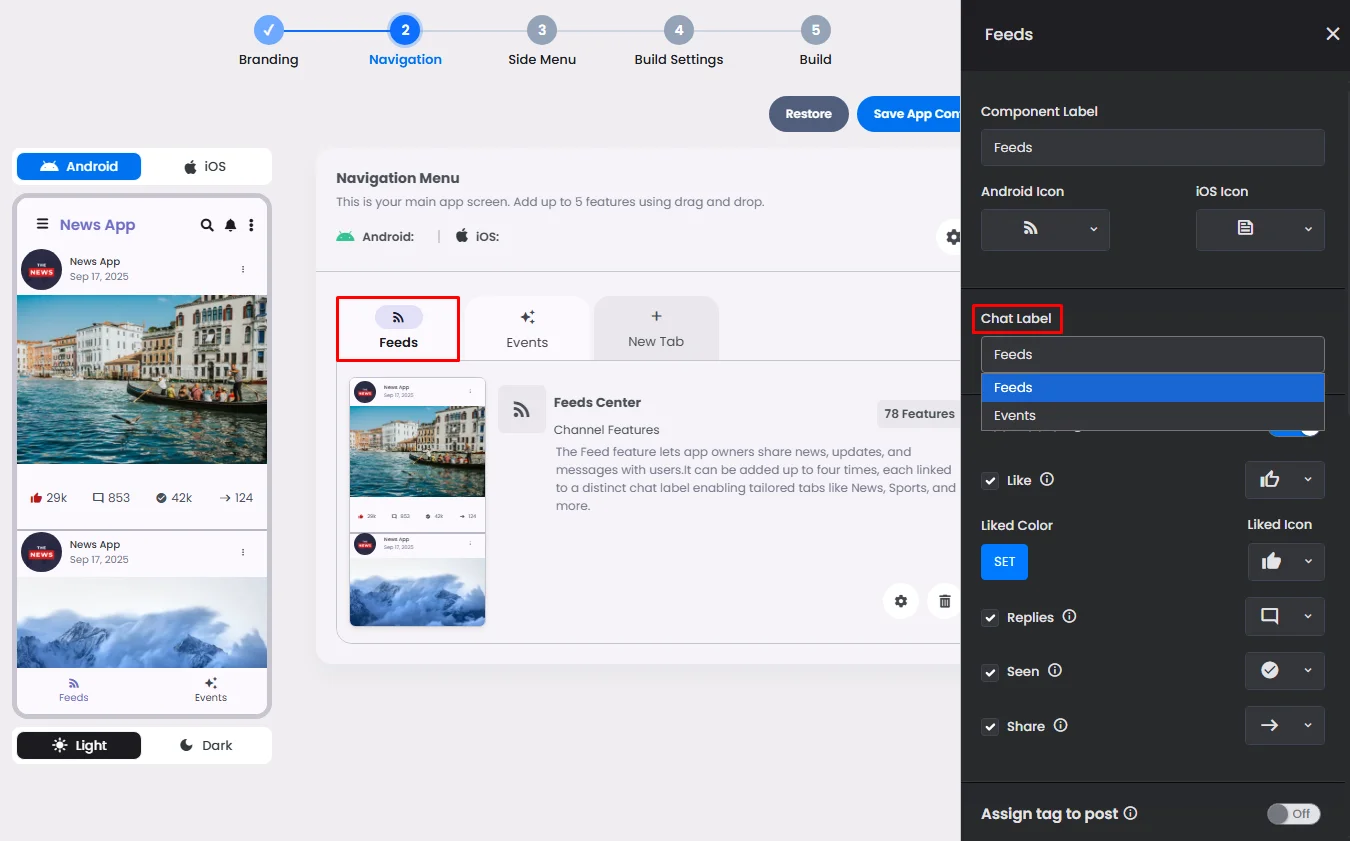Image resolution: width=1350 pixels, height=841 pixels.
Task: Close the Feeds side panel
Action: click(1332, 34)
